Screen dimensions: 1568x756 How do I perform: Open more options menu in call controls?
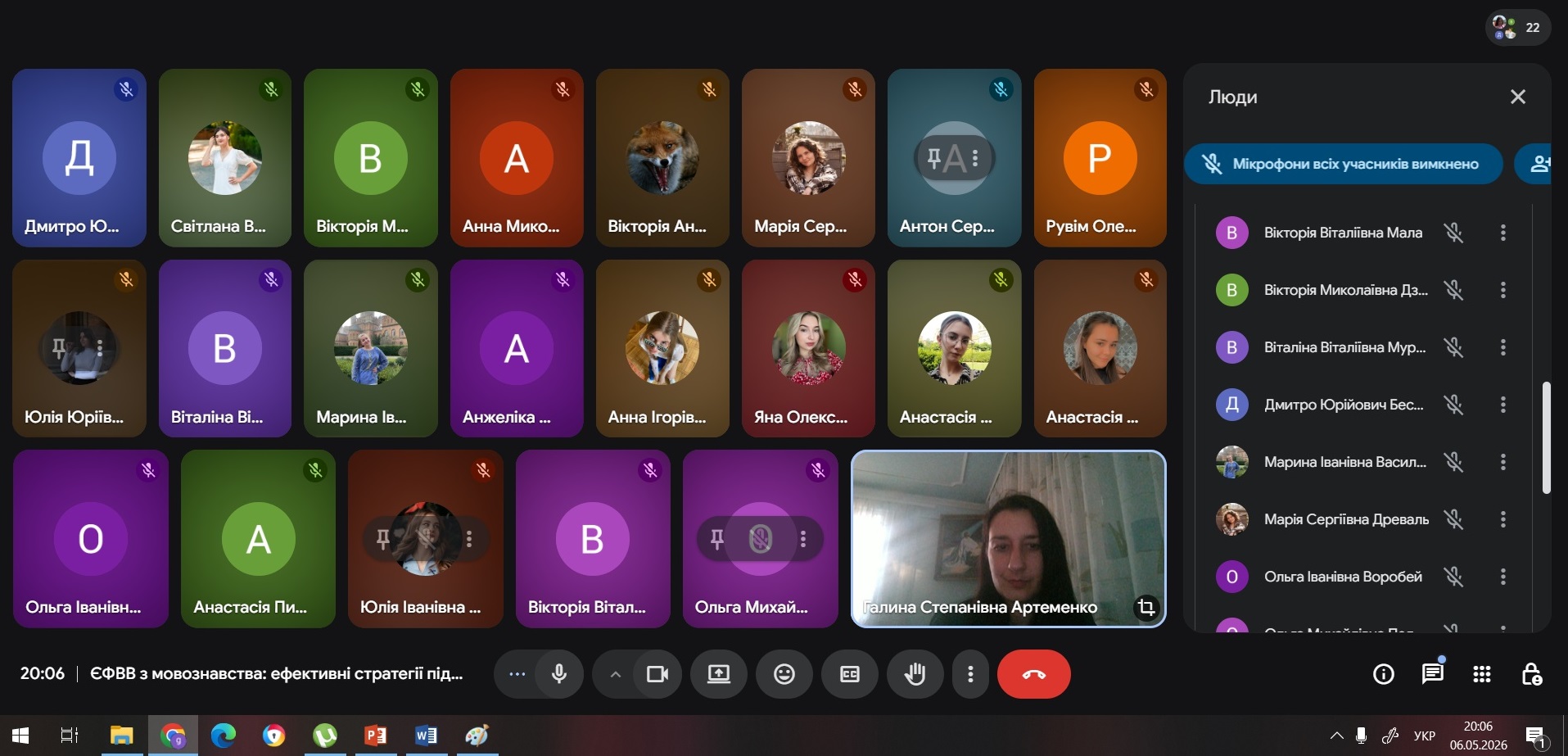tap(970, 674)
